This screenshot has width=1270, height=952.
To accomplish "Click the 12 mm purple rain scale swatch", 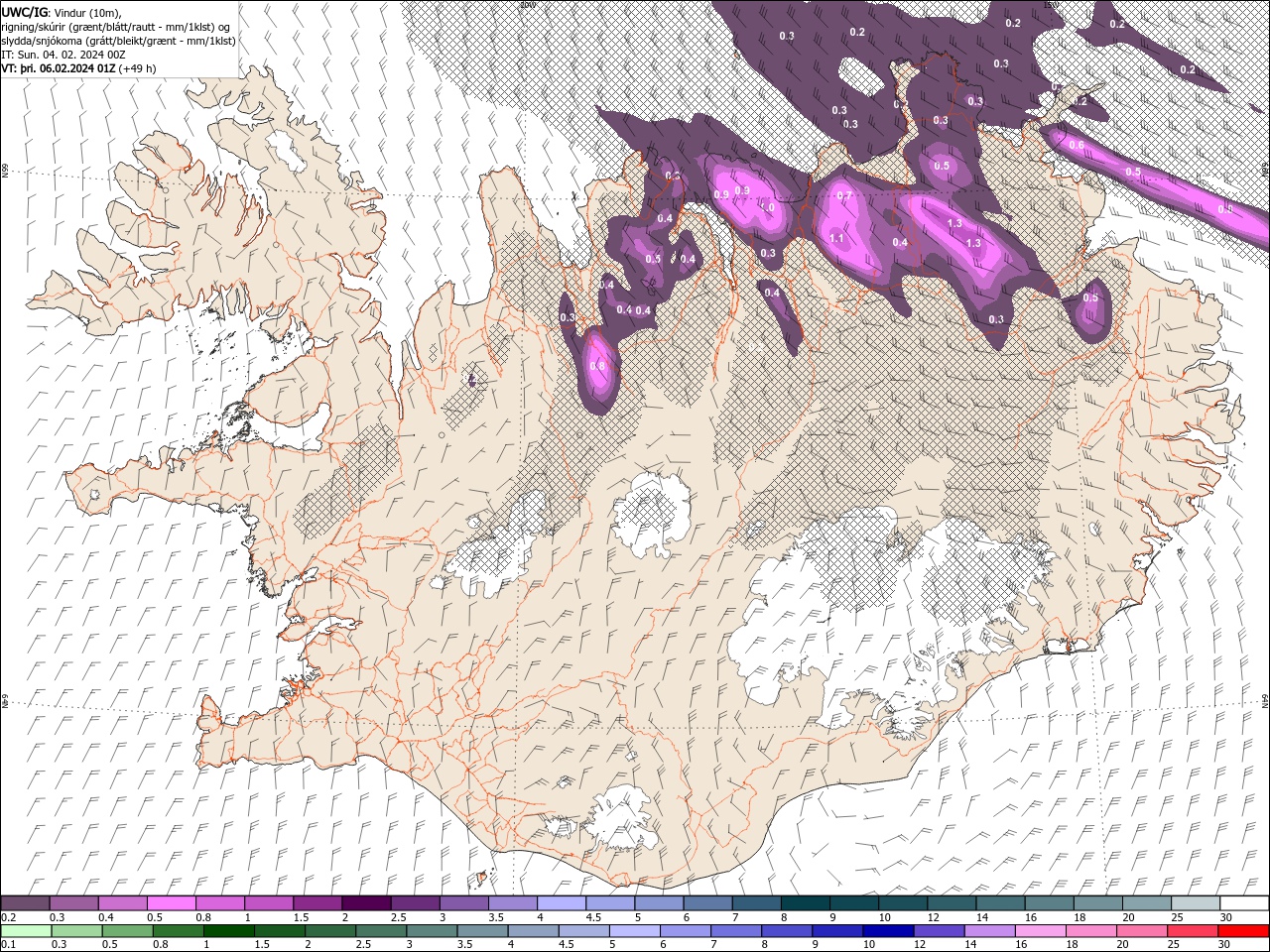I will tap(938, 930).
